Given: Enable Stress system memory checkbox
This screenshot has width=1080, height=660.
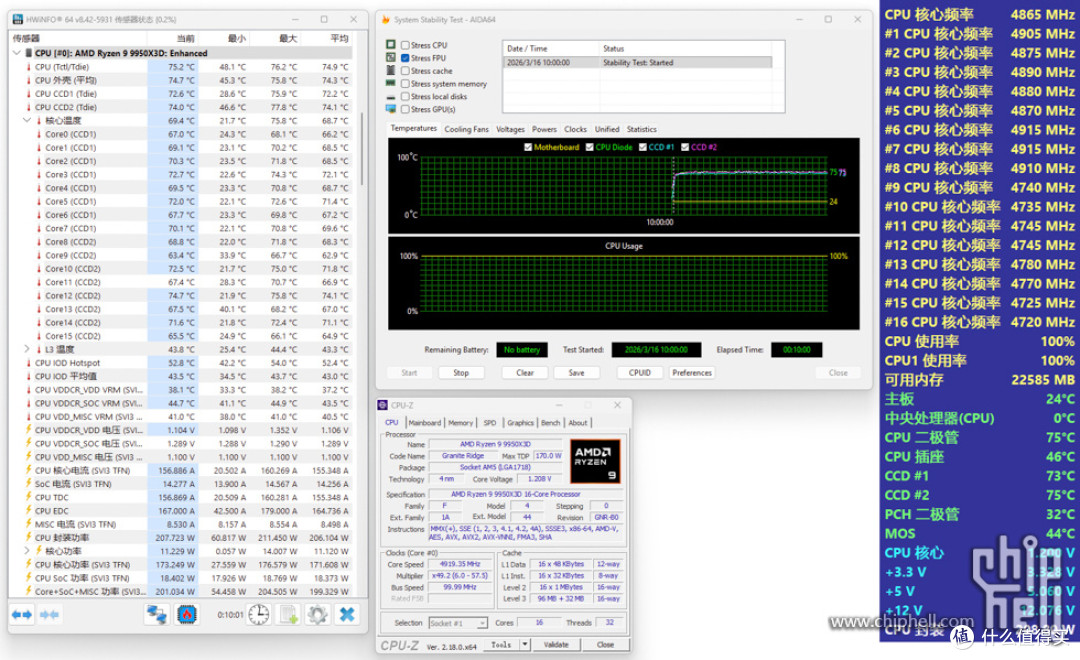Looking at the screenshot, I should point(405,84).
